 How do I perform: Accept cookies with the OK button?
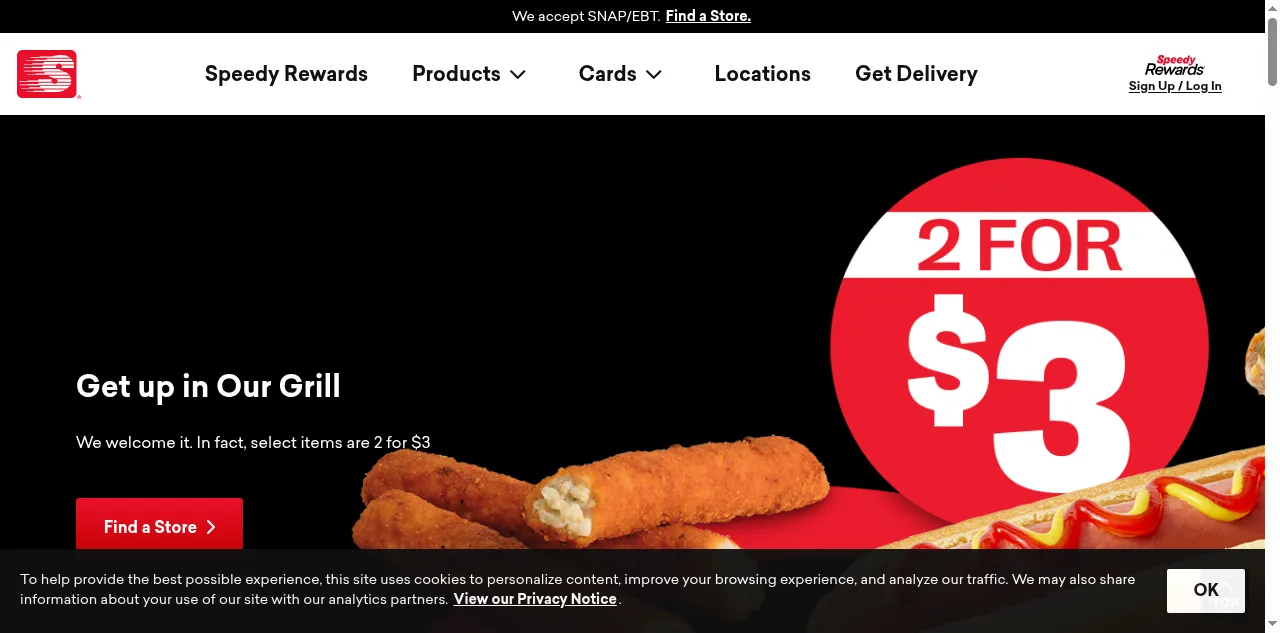coord(1206,590)
